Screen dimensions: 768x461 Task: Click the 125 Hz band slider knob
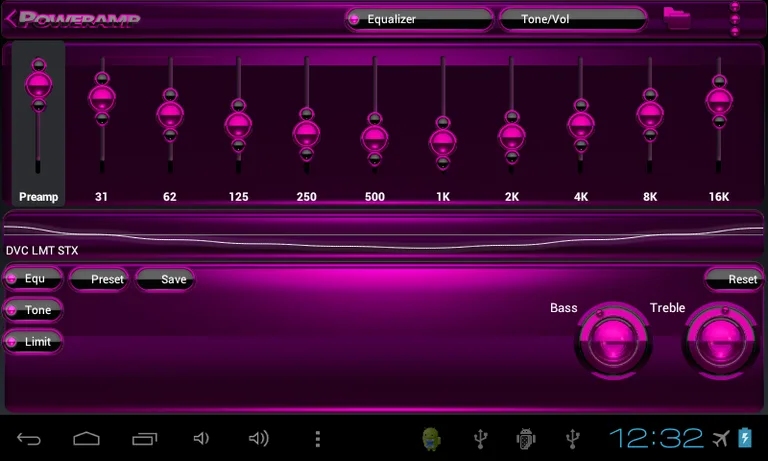click(239, 125)
